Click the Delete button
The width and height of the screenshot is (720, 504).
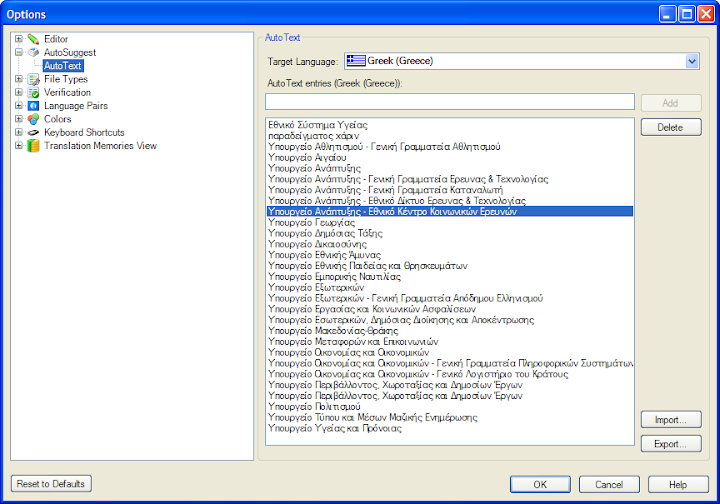(670, 128)
